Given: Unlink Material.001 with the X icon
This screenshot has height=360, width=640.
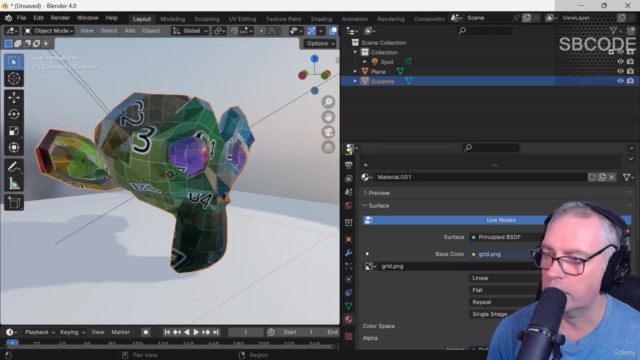Looking at the screenshot, I should [x=611, y=177].
